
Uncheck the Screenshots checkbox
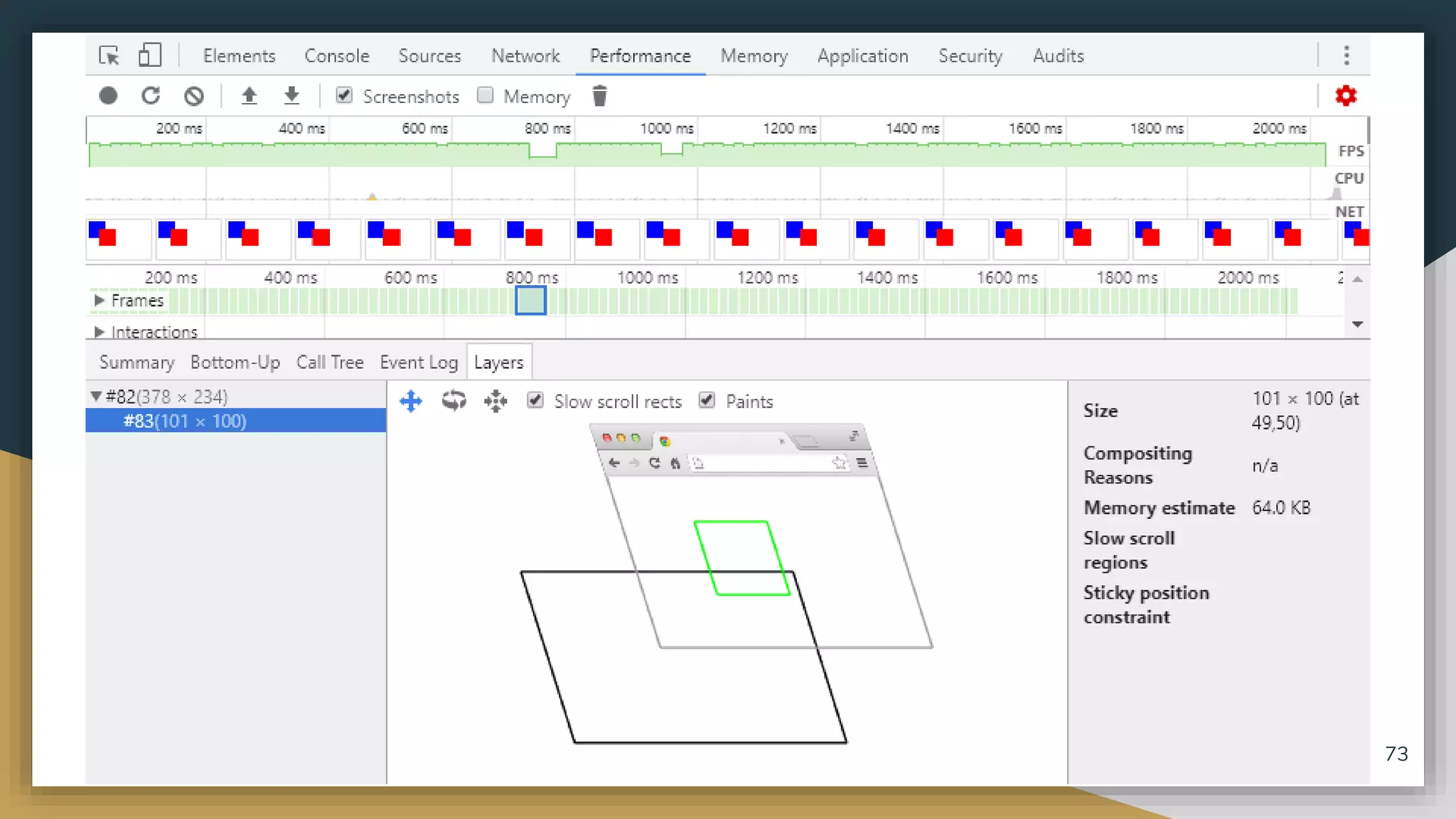tap(344, 95)
